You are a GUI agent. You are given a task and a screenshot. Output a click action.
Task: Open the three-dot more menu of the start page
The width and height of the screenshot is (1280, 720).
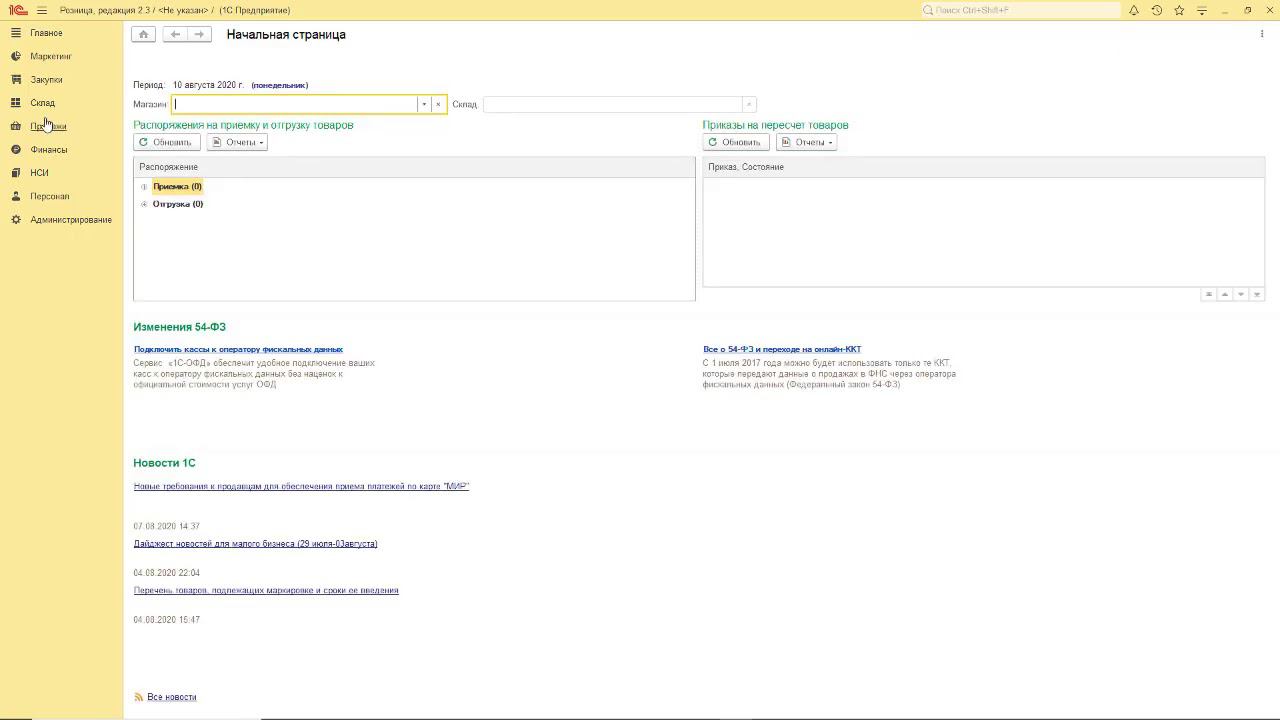(1262, 34)
